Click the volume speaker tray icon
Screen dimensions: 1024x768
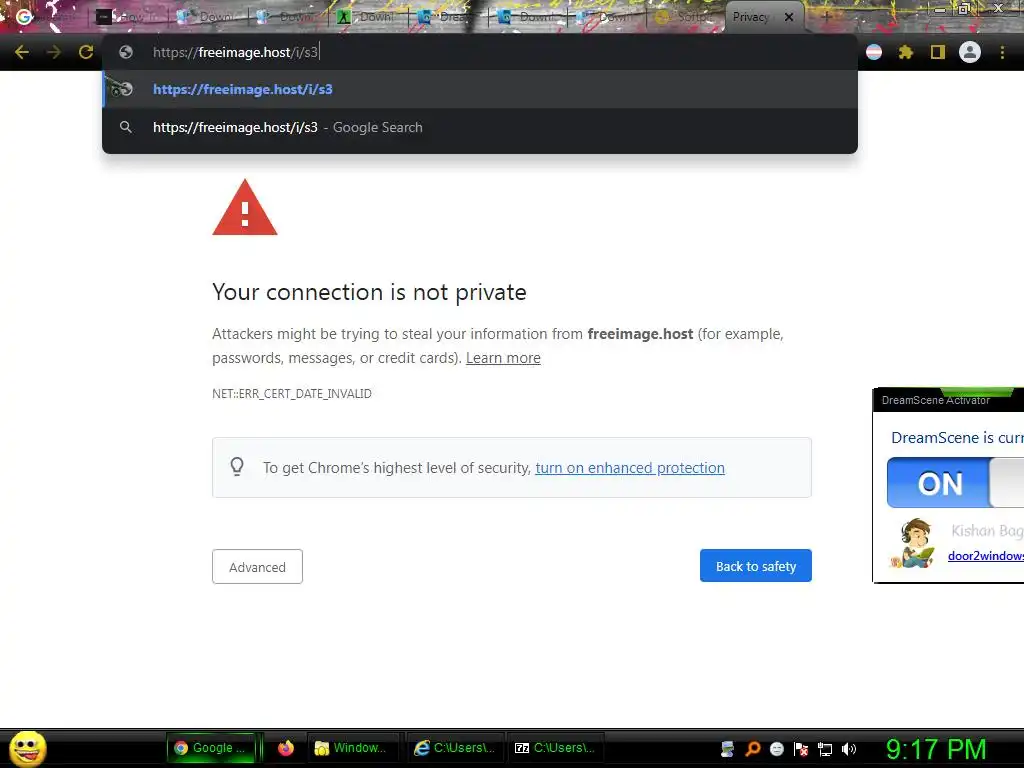click(849, 749)
